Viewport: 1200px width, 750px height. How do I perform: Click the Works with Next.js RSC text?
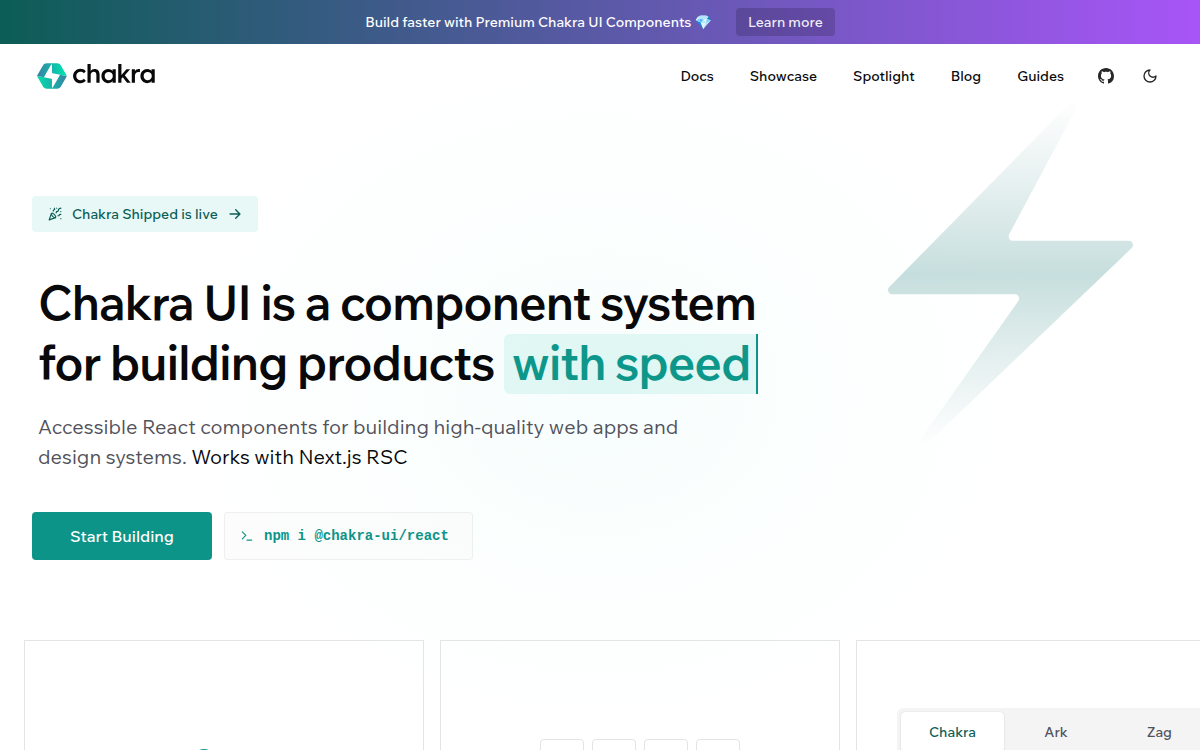(x=300, y=457)
